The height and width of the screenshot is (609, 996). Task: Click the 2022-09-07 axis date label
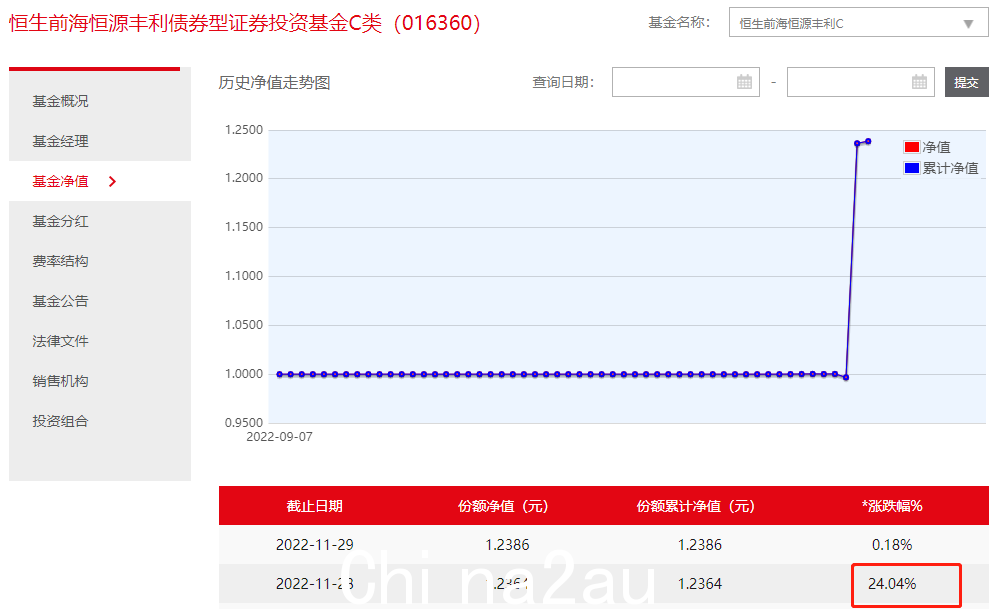pos(279,437)
